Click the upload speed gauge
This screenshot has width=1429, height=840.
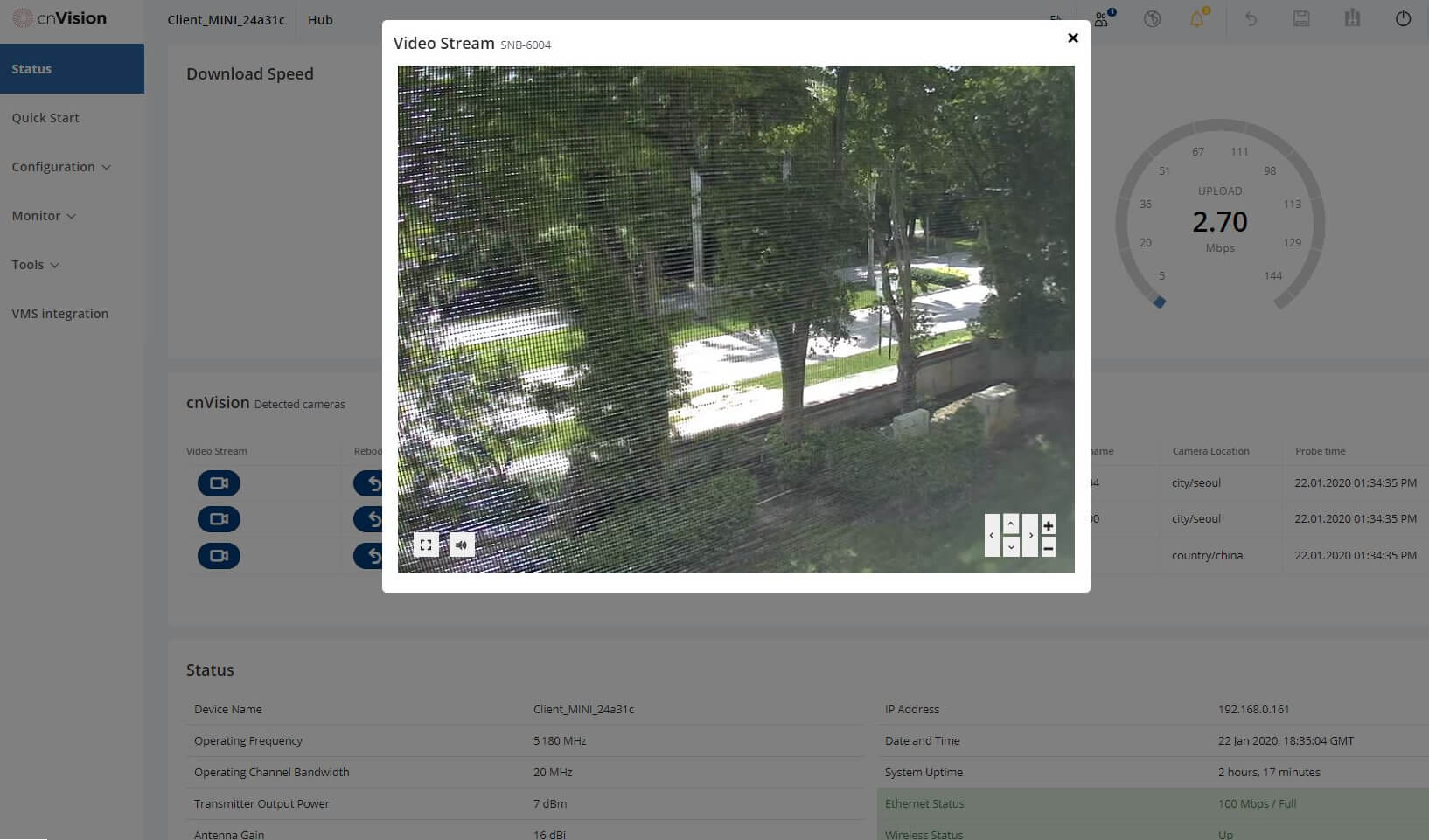click(x=1220, y=220)
